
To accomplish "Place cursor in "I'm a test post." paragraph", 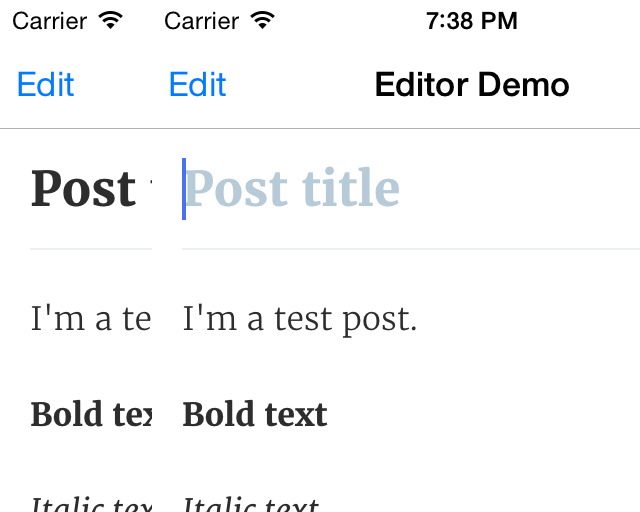I will [x=300, y=319].
